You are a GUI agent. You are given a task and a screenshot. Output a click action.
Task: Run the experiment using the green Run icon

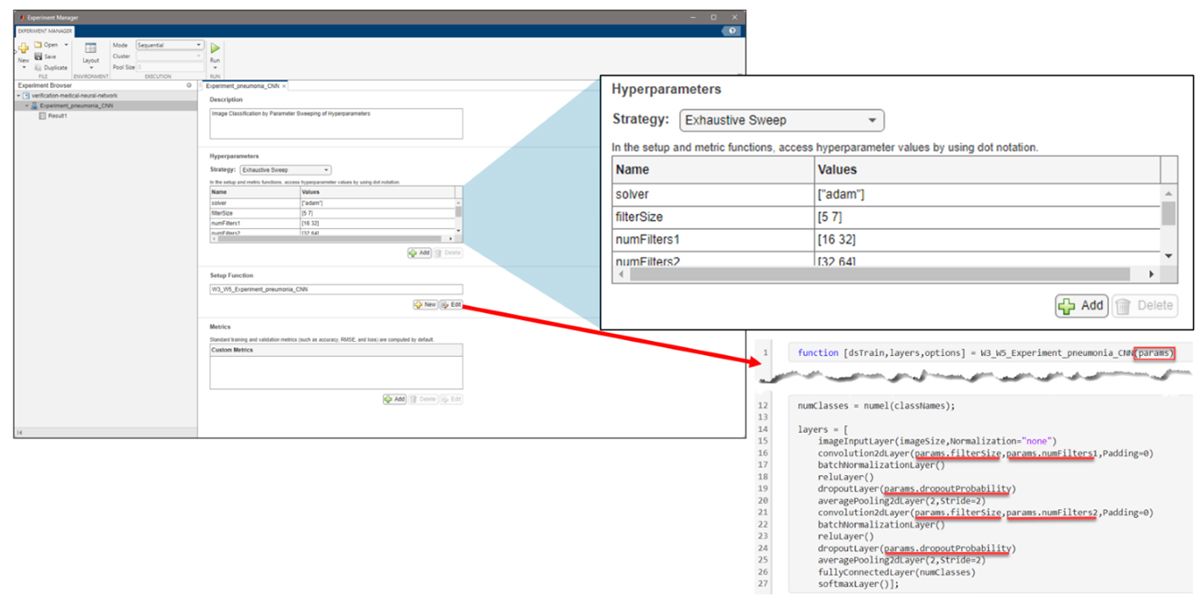pos(214,48)
